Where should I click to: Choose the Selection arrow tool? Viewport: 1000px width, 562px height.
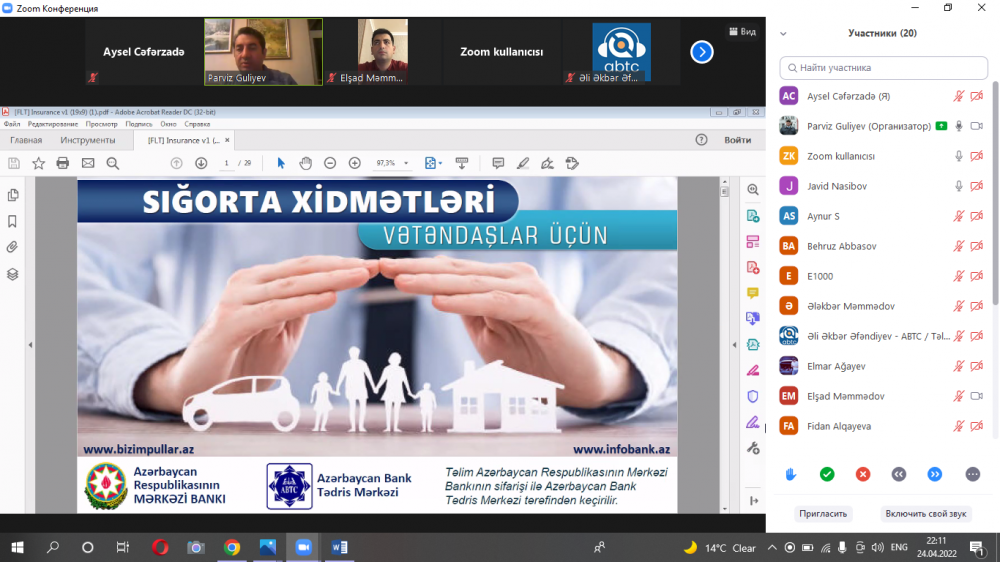(x=281, y=163)
